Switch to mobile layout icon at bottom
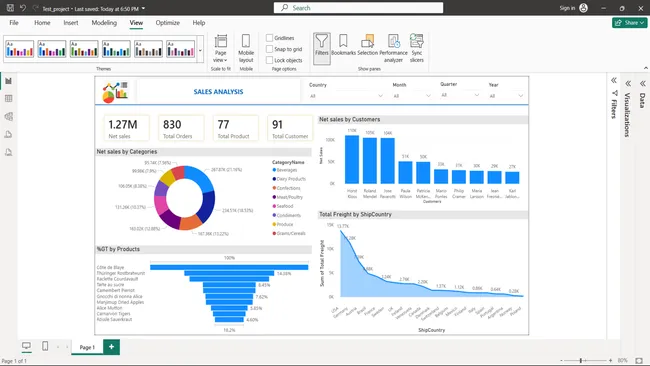Viewport: 650px width, 366px height. (45, 346)
